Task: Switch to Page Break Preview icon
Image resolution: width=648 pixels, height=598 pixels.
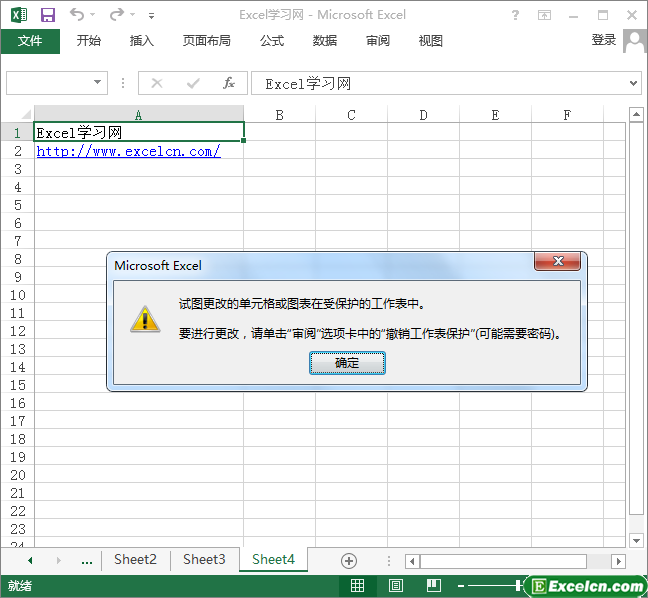Action: pos(433,585)
